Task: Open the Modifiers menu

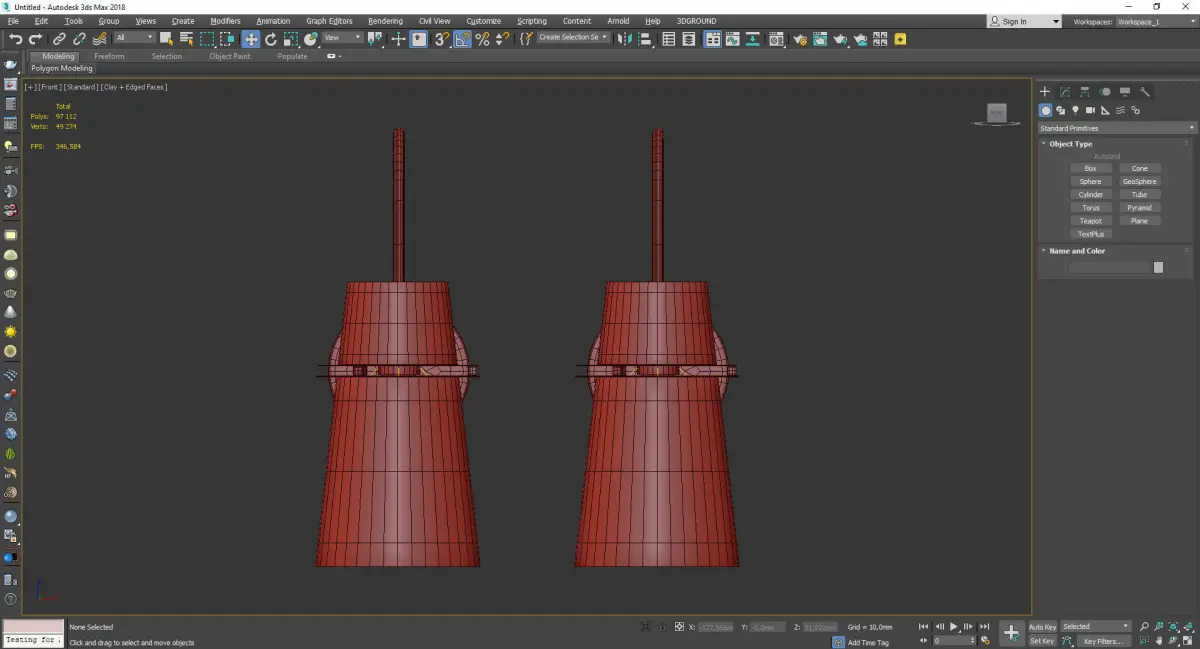Action: 225,21
